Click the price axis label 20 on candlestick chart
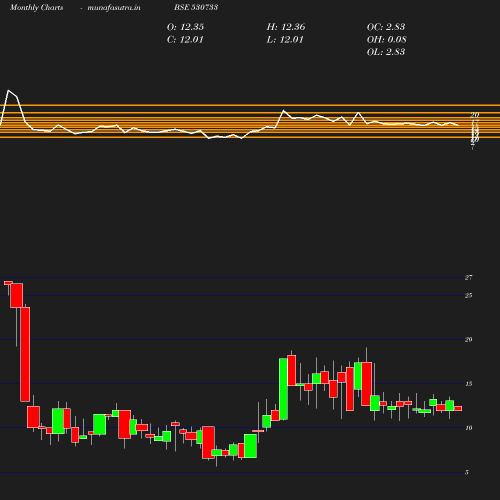 469,339
